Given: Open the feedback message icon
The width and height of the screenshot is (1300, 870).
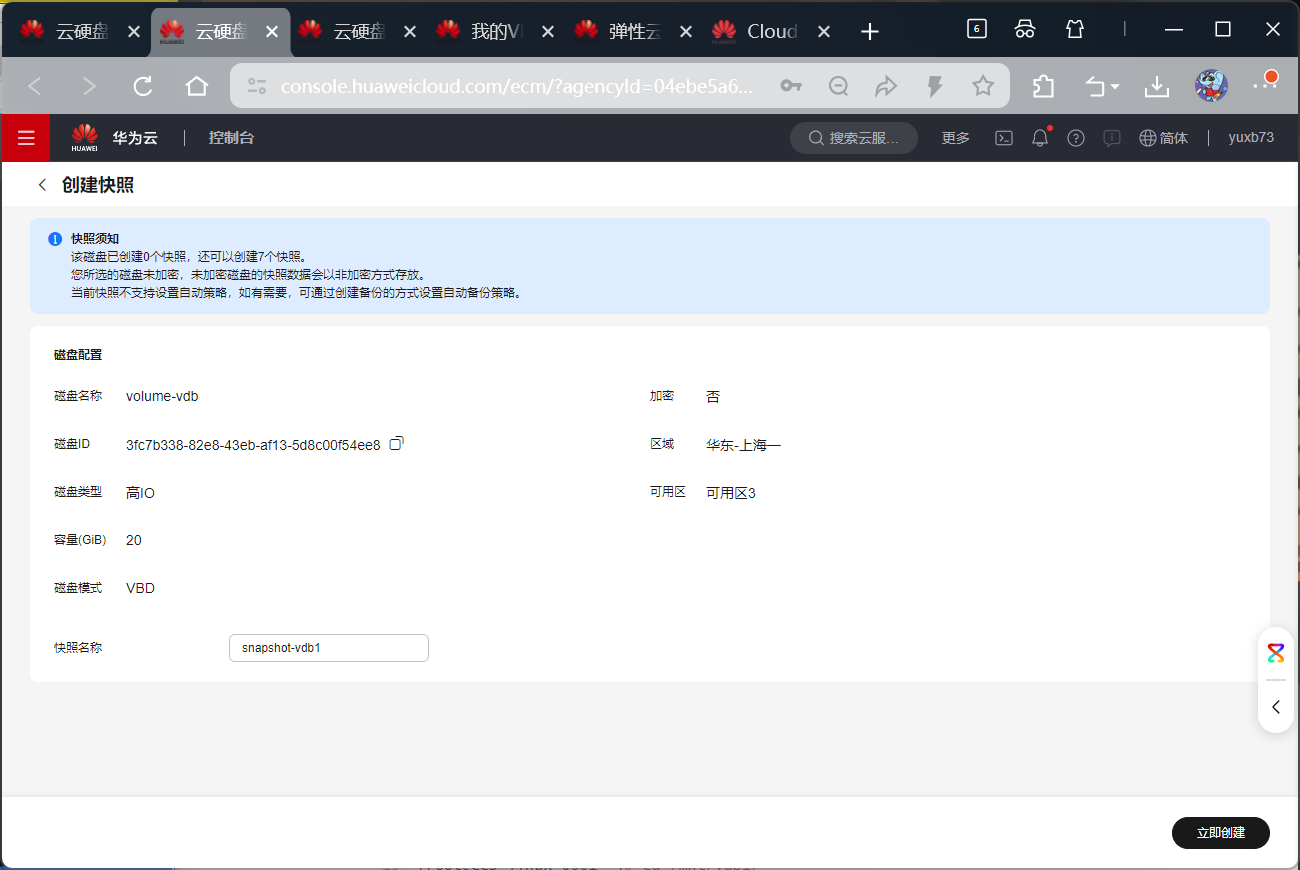Looking at the screenshot, I should [1112, 138].
